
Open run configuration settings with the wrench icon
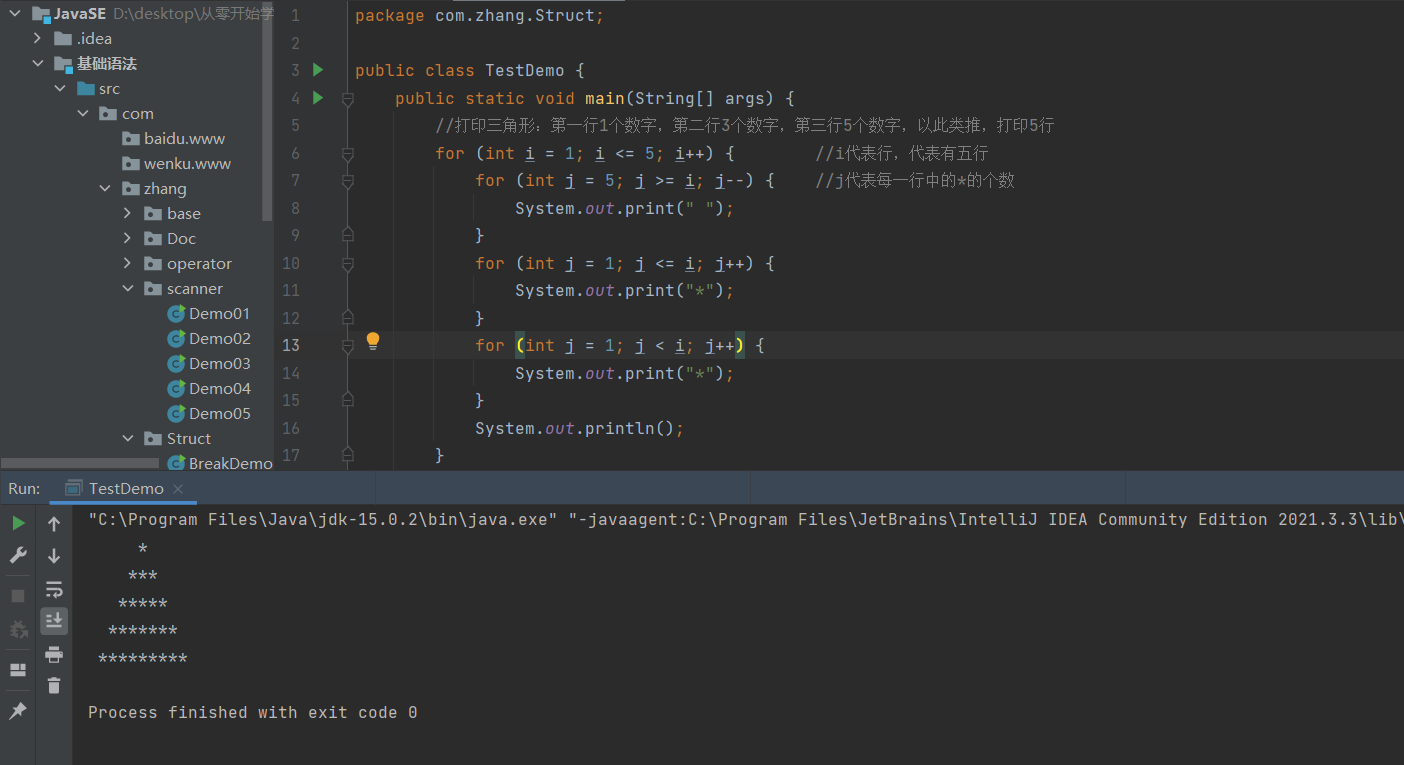[x=18, y=555]
